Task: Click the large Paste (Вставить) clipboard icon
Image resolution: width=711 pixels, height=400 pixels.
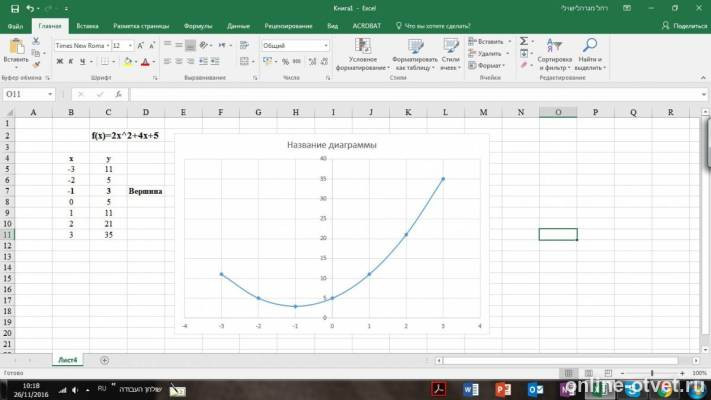Action: click(16, 47)
